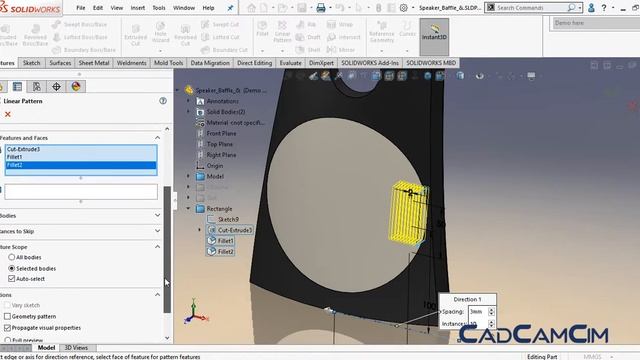Open the File menu
This screenshot has width=640, height=360.
[81, 8]
